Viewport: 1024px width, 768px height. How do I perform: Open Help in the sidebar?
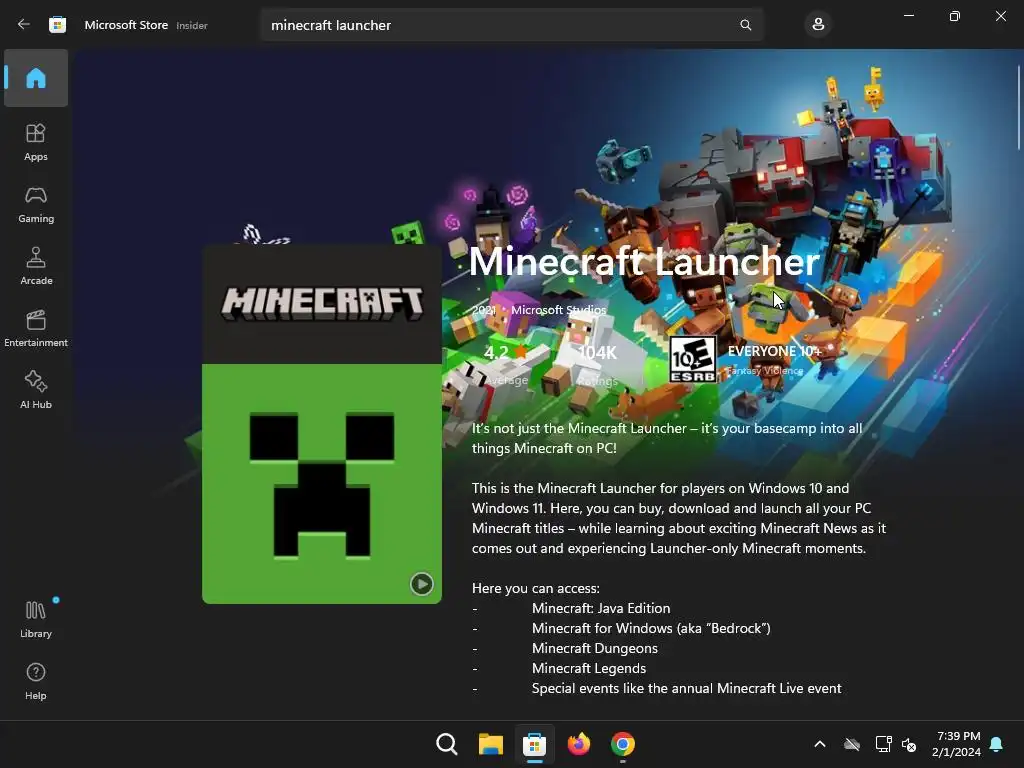(36, 681)
